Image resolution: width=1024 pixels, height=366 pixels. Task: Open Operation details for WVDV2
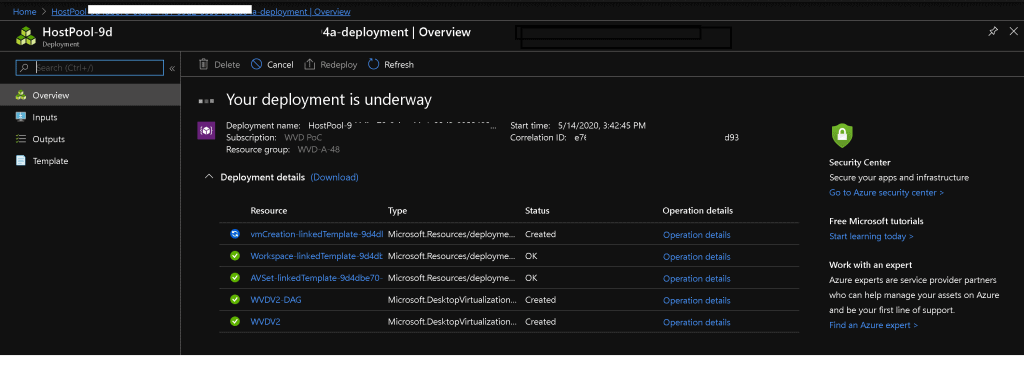(x=696, y=322)
